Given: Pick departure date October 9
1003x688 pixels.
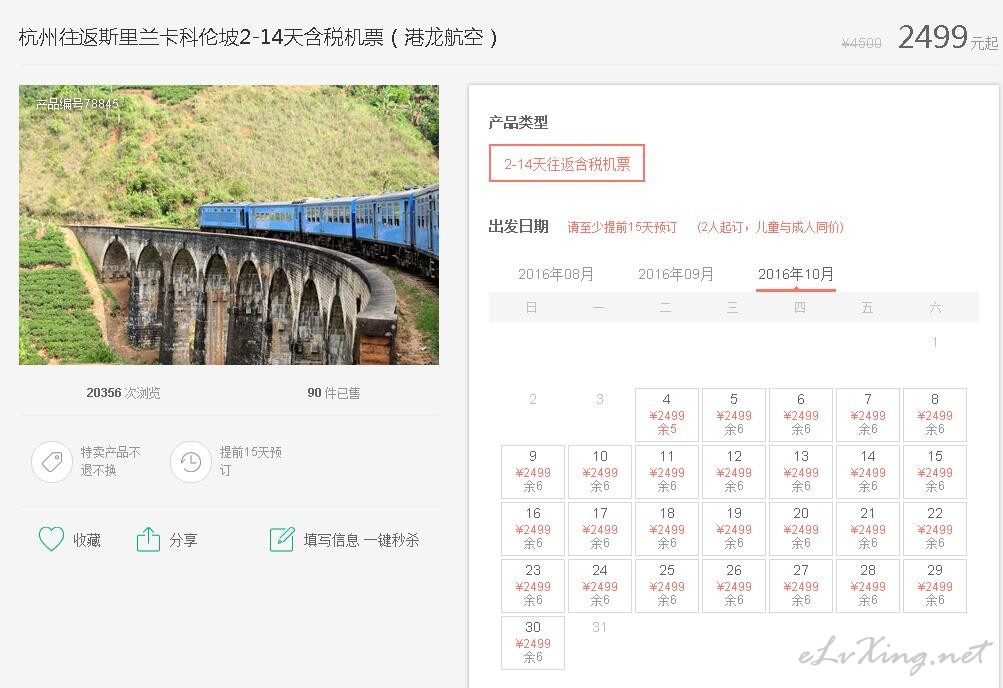Looking at the screenshot, I should [533, 471].
